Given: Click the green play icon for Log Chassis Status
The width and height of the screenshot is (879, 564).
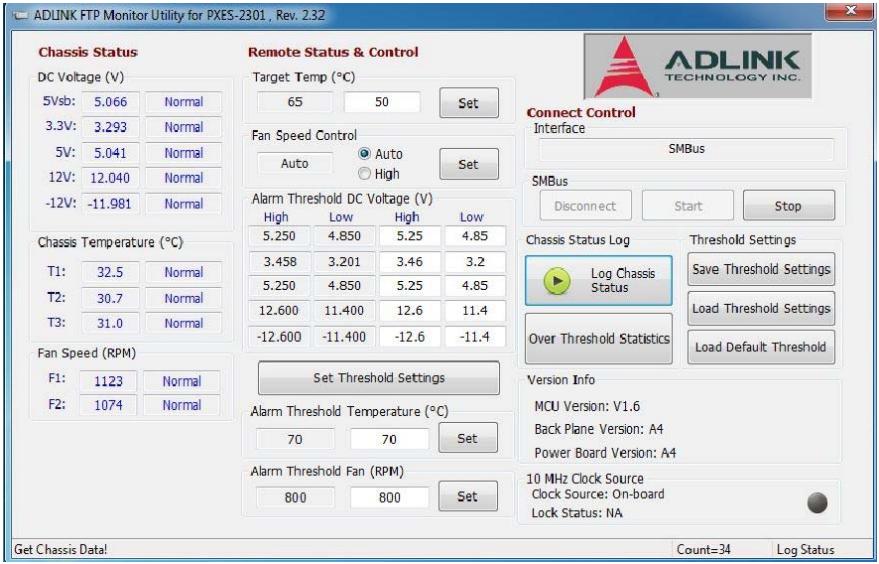Looking at the screenshot, I should tap(557, 280).
